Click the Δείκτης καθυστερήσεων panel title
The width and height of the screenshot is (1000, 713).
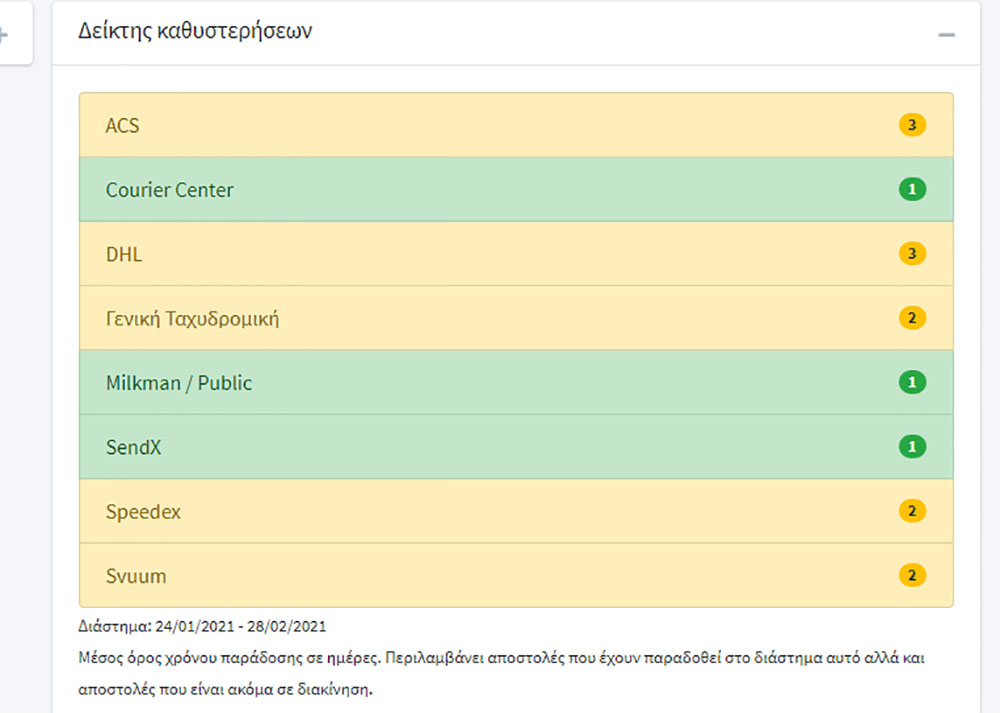[x=195, y=31]
